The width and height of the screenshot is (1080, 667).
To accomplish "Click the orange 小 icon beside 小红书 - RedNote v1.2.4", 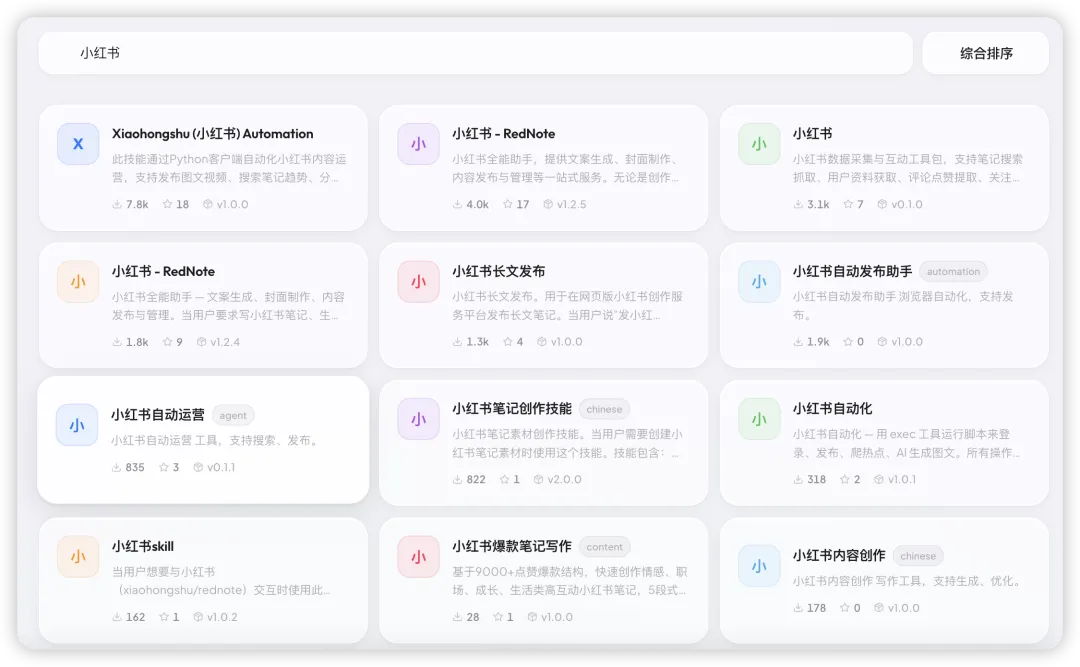I will point(78,282).
